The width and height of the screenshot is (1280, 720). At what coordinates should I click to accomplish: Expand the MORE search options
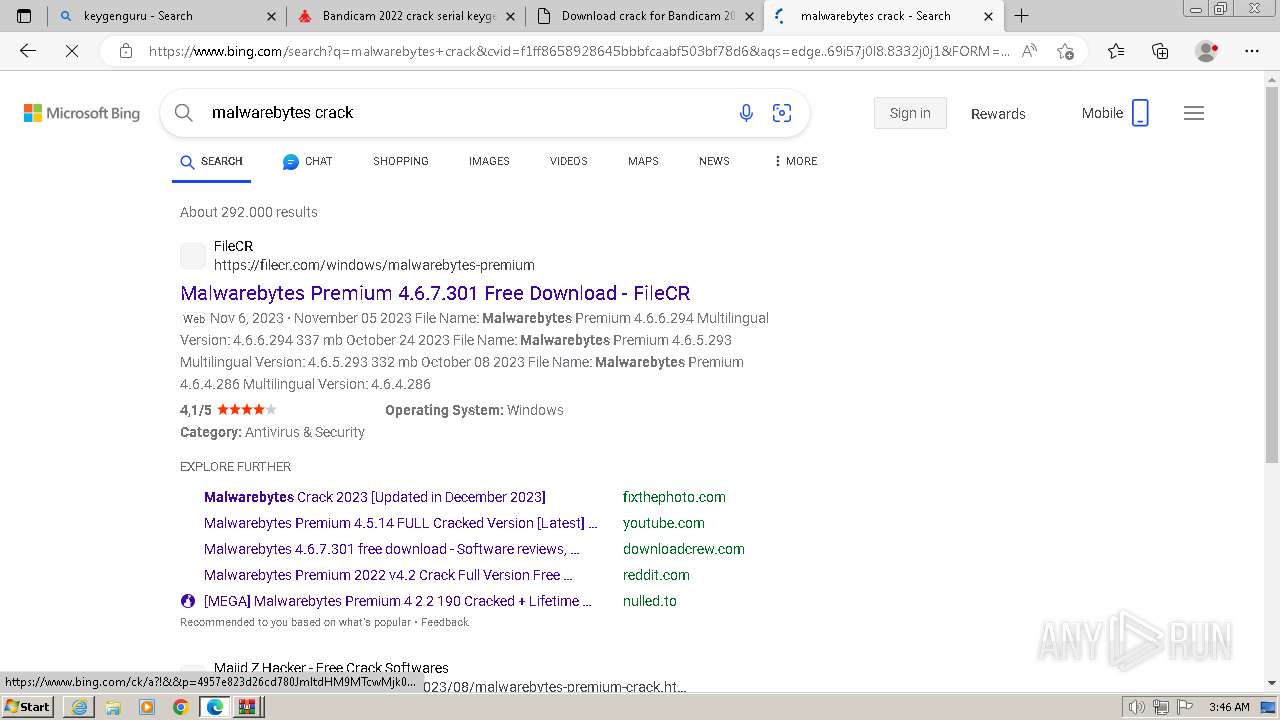[795, 161]
